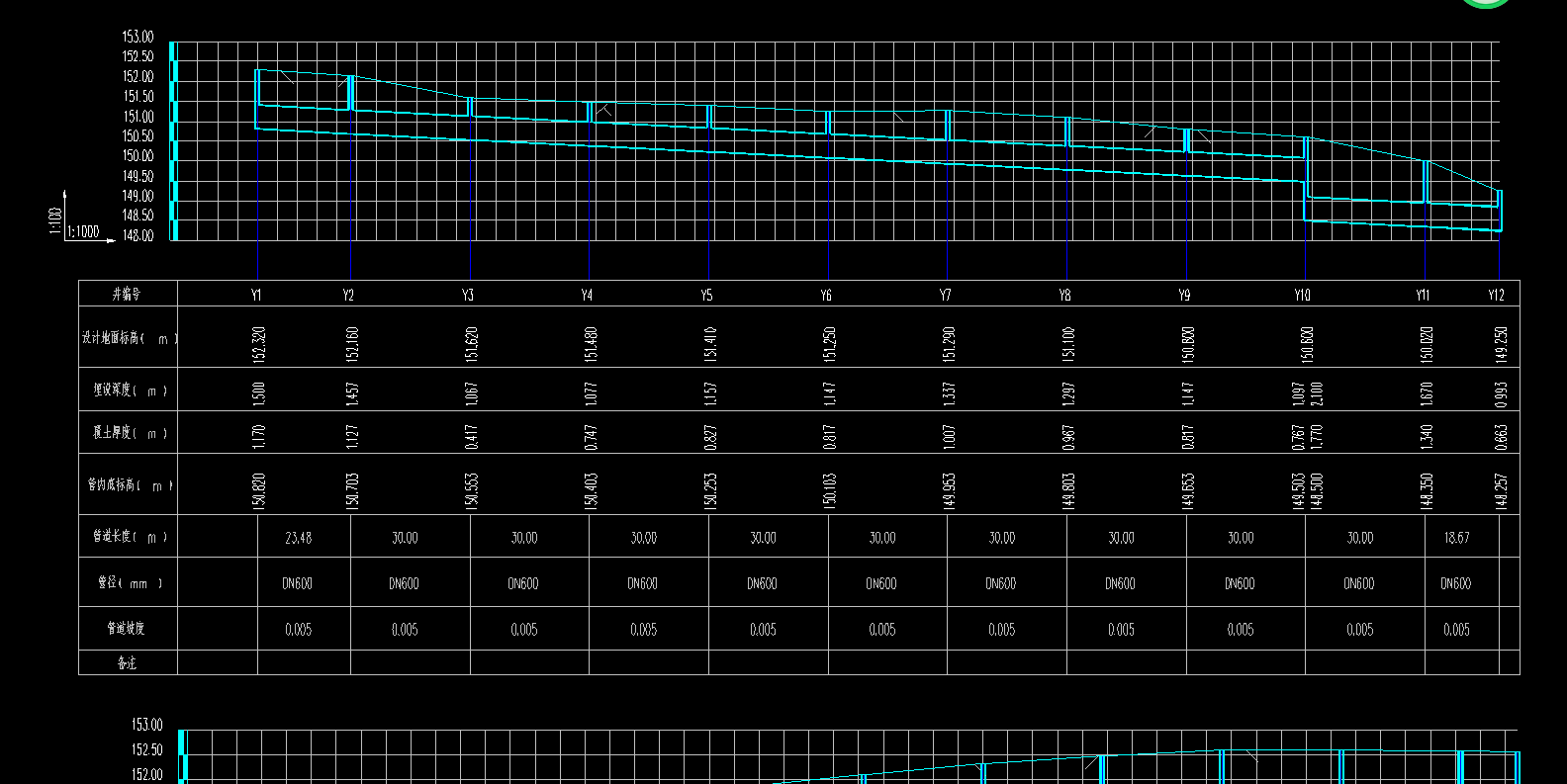Click slope 0.005 between Y11 and Y12
1567x784 pixels.
[x=1456, y=629]
